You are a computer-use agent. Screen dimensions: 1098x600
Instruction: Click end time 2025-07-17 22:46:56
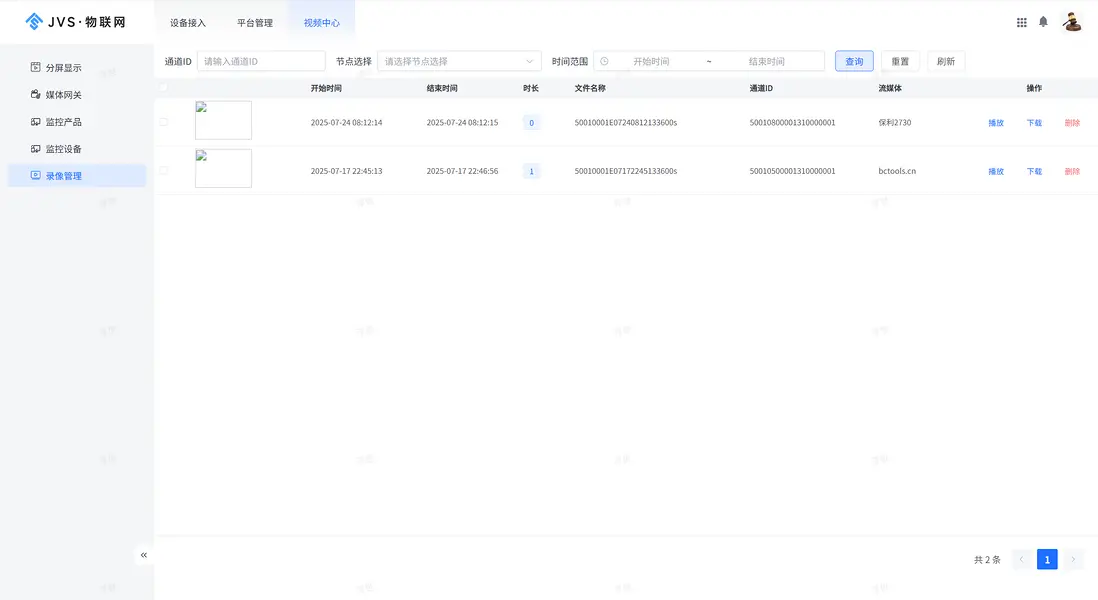tap(462, 171)
